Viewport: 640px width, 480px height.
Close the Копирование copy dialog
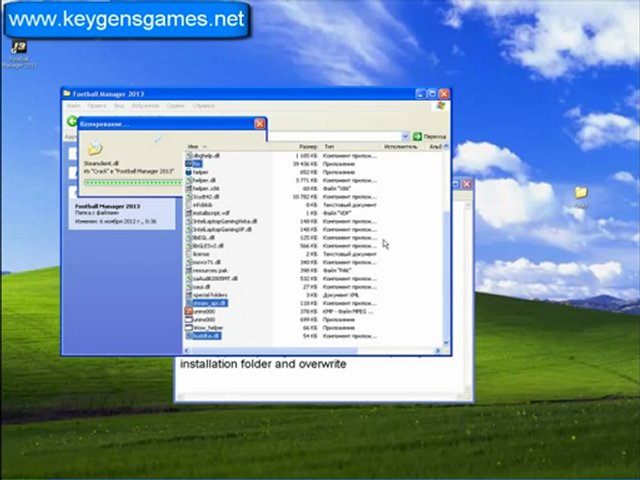(260, 124)
